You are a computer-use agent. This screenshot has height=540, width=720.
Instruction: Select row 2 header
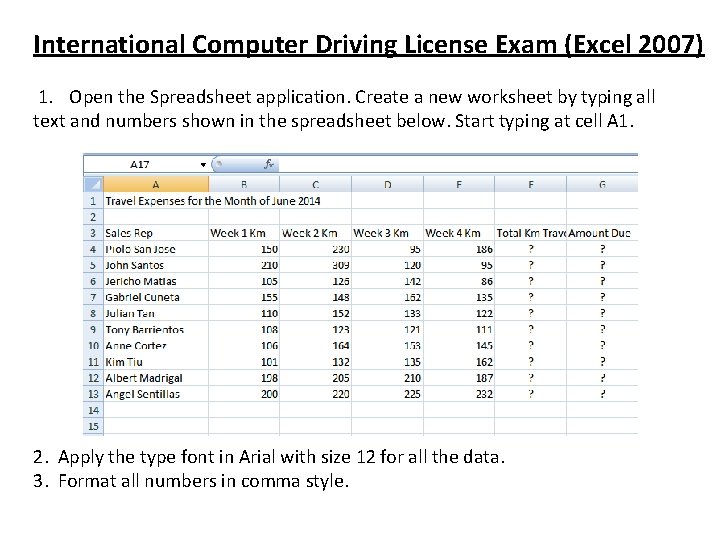point(93,217)
